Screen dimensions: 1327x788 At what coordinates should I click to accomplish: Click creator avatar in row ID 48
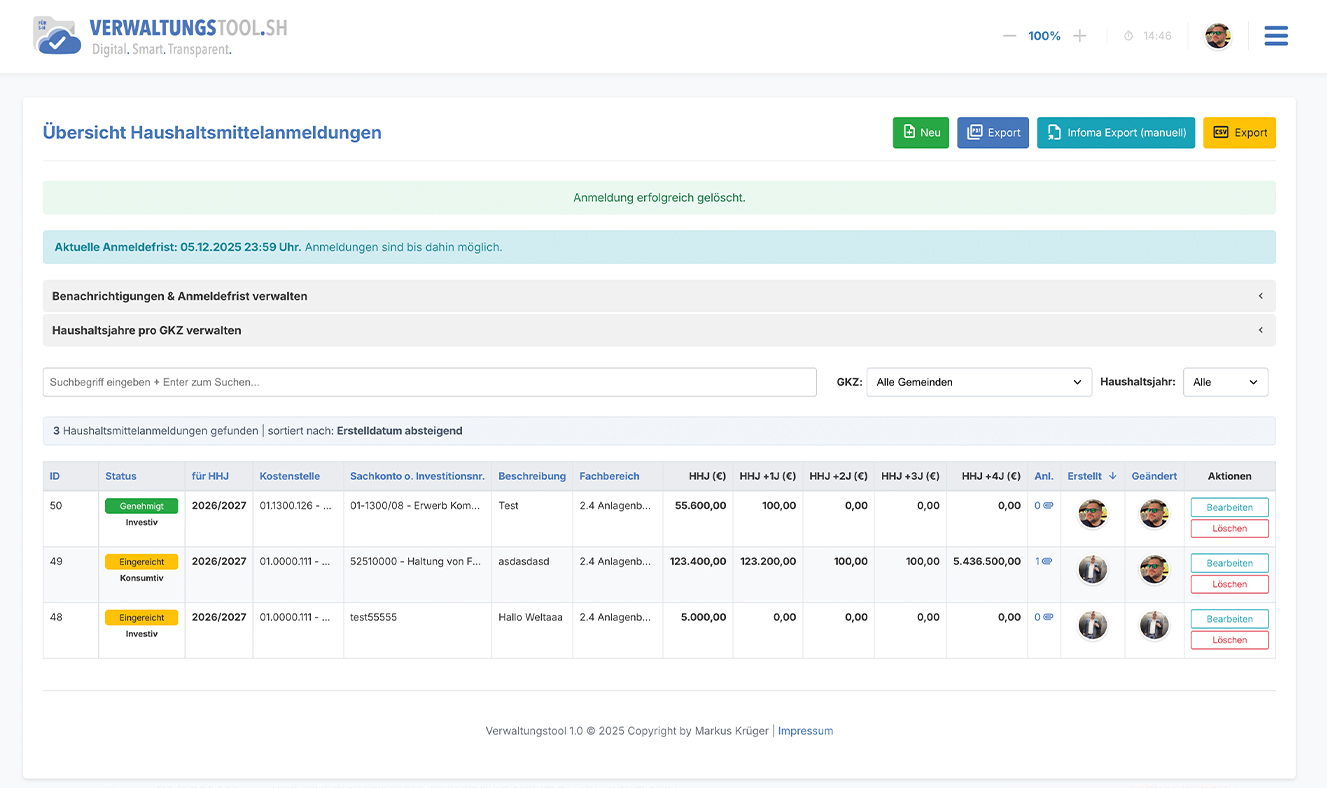point(1092,625)
